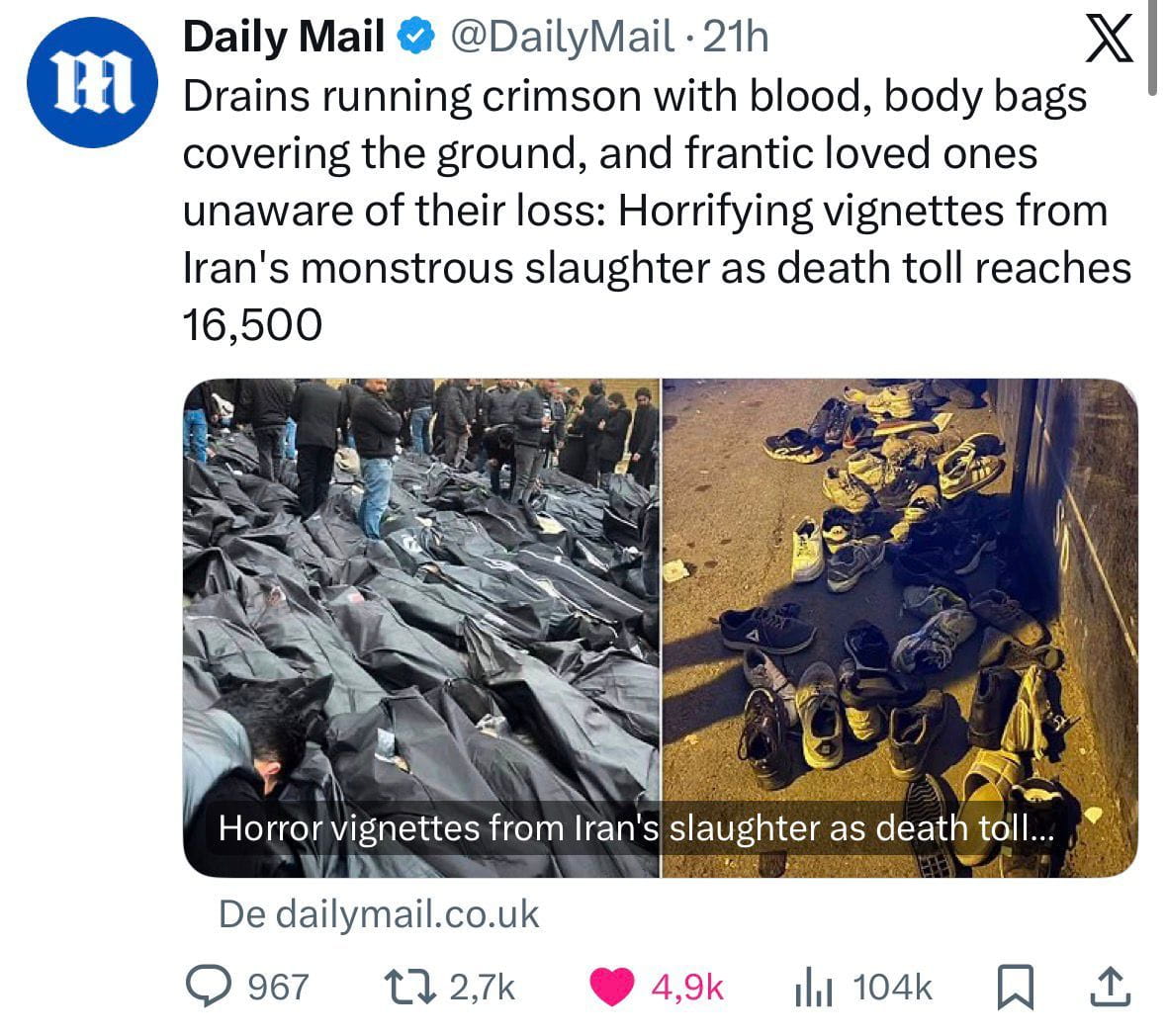The image size is (1166, 1036).
Task: Click the 2,7k repost count
Action: (x=482, y=988)
